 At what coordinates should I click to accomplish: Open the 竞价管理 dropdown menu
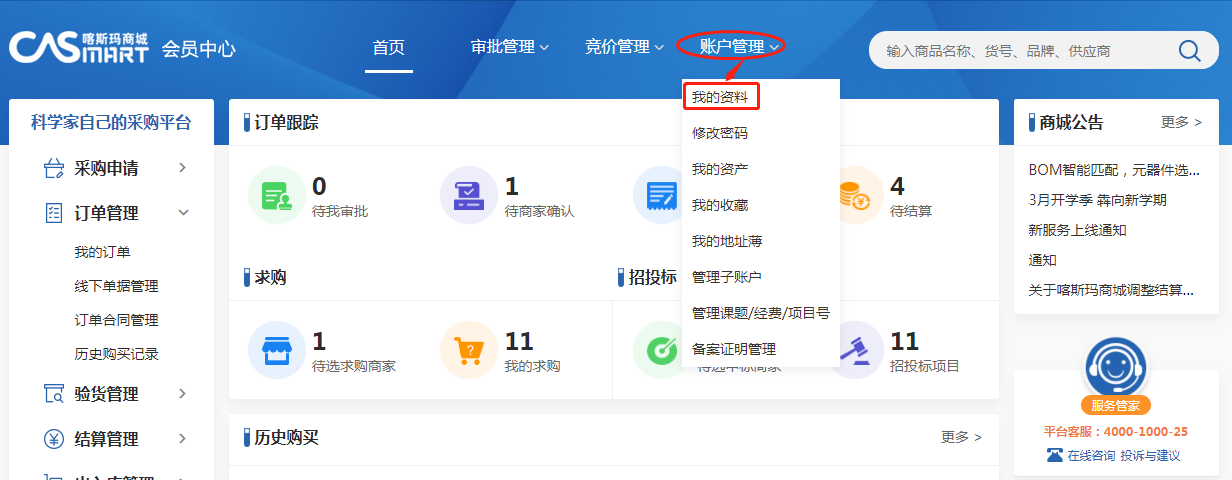tap(624, 47)
